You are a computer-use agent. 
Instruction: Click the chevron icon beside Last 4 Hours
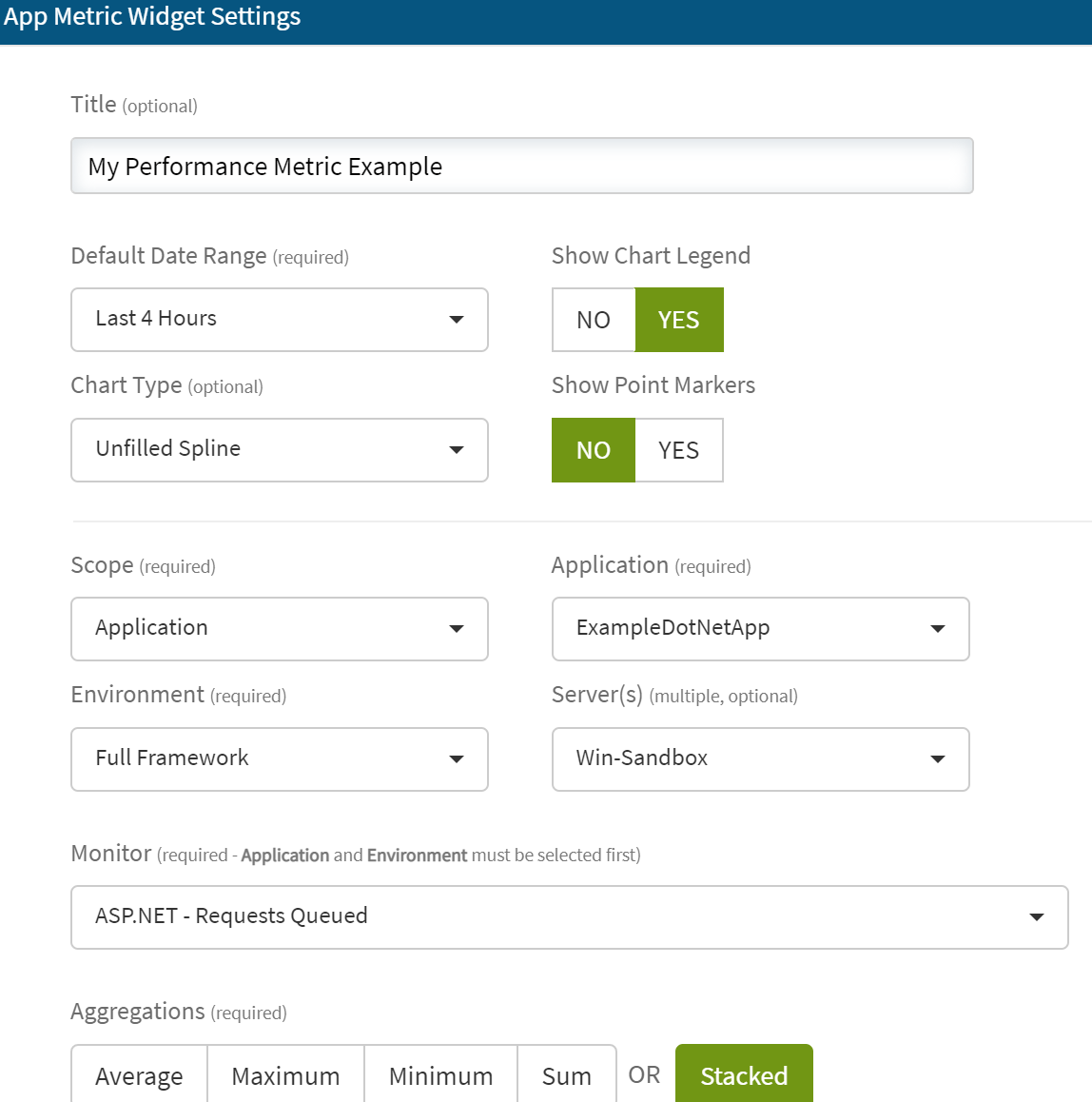pyautogui.click(x=458, y=320)
